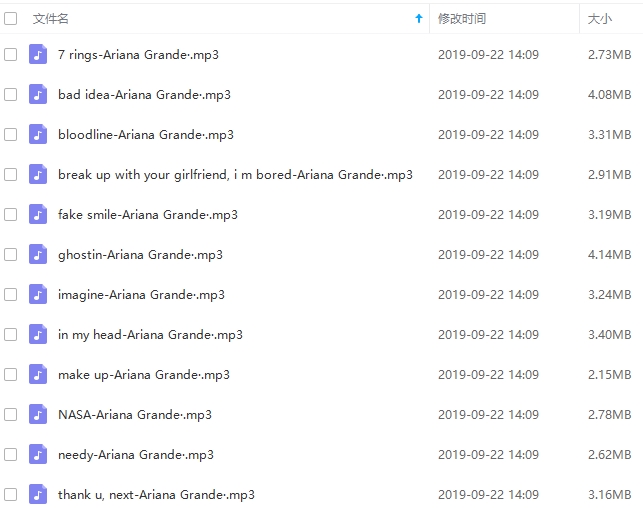Open NASA-Ariana Grande.mp3
Image resolution: width=643 pixels, height=508 pixels.
(x=135, y=415)
